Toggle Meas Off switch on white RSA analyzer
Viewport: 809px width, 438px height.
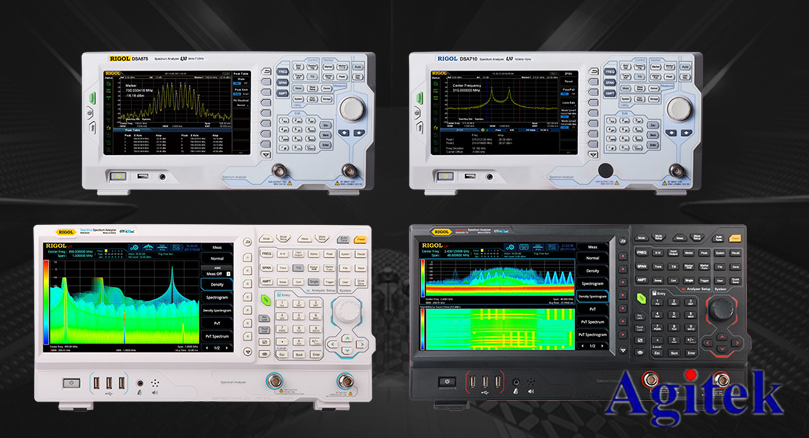point(217,272)
